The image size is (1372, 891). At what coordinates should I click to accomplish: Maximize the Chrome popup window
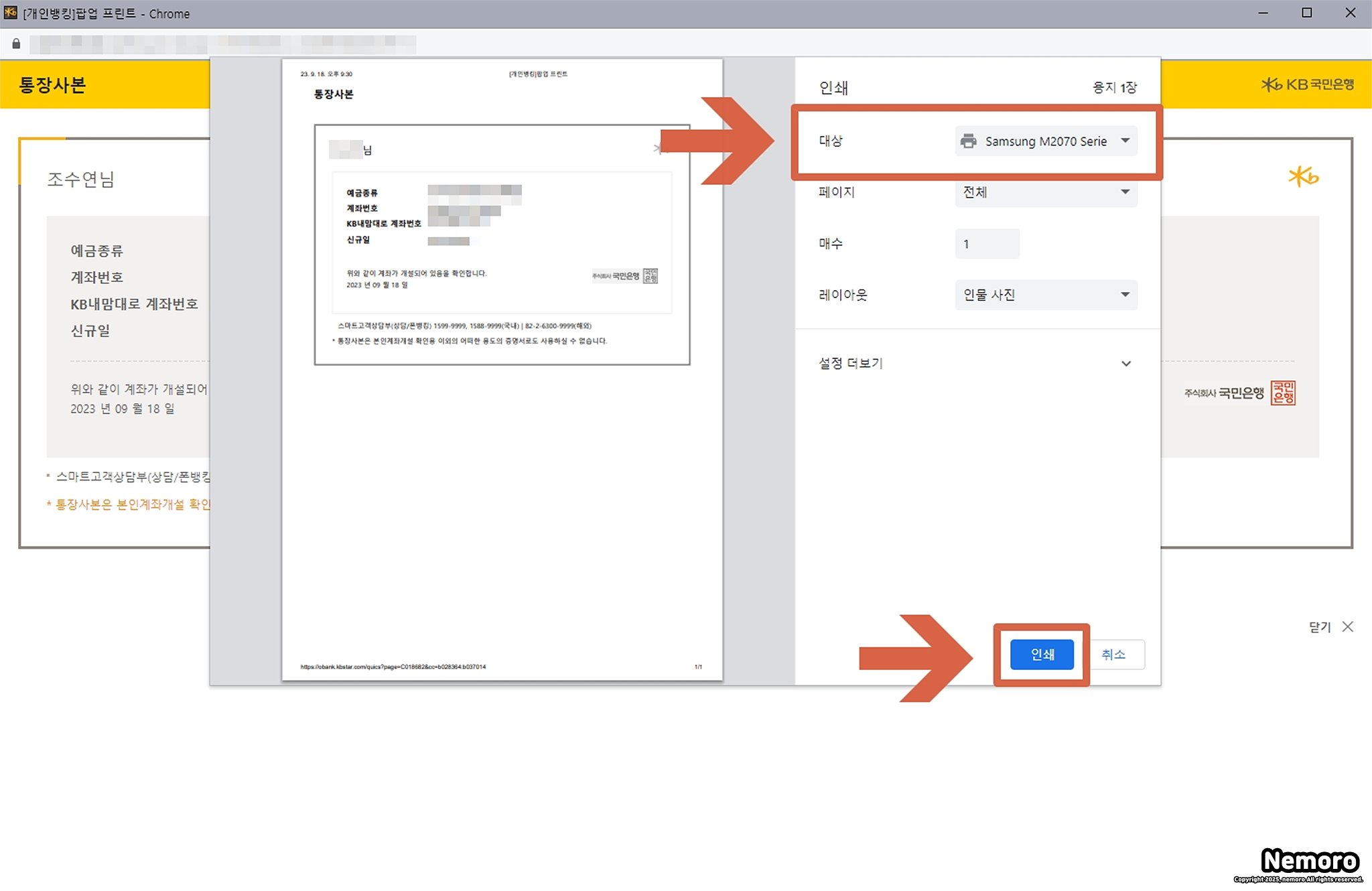pyautogui.click(x=1306, y=13)
